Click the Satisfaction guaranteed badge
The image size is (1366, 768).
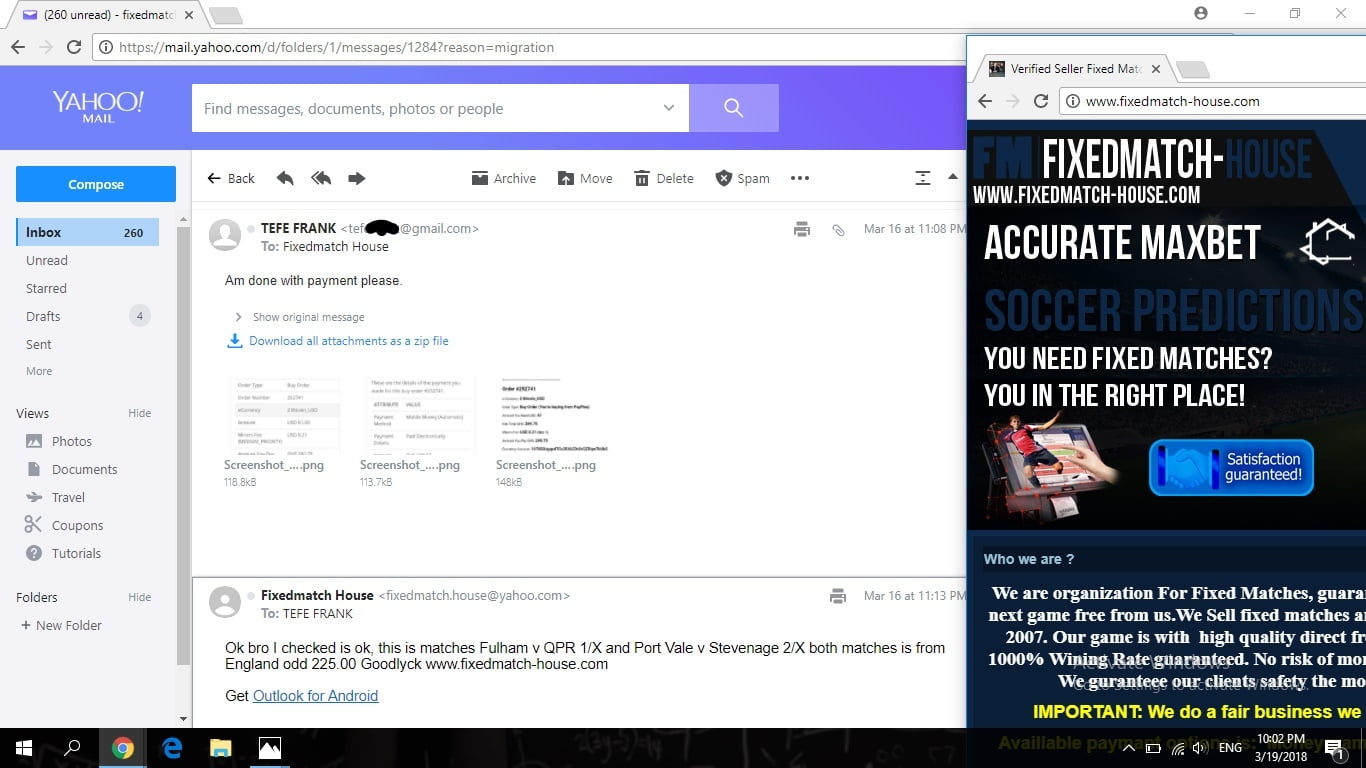coord(1231,467)
